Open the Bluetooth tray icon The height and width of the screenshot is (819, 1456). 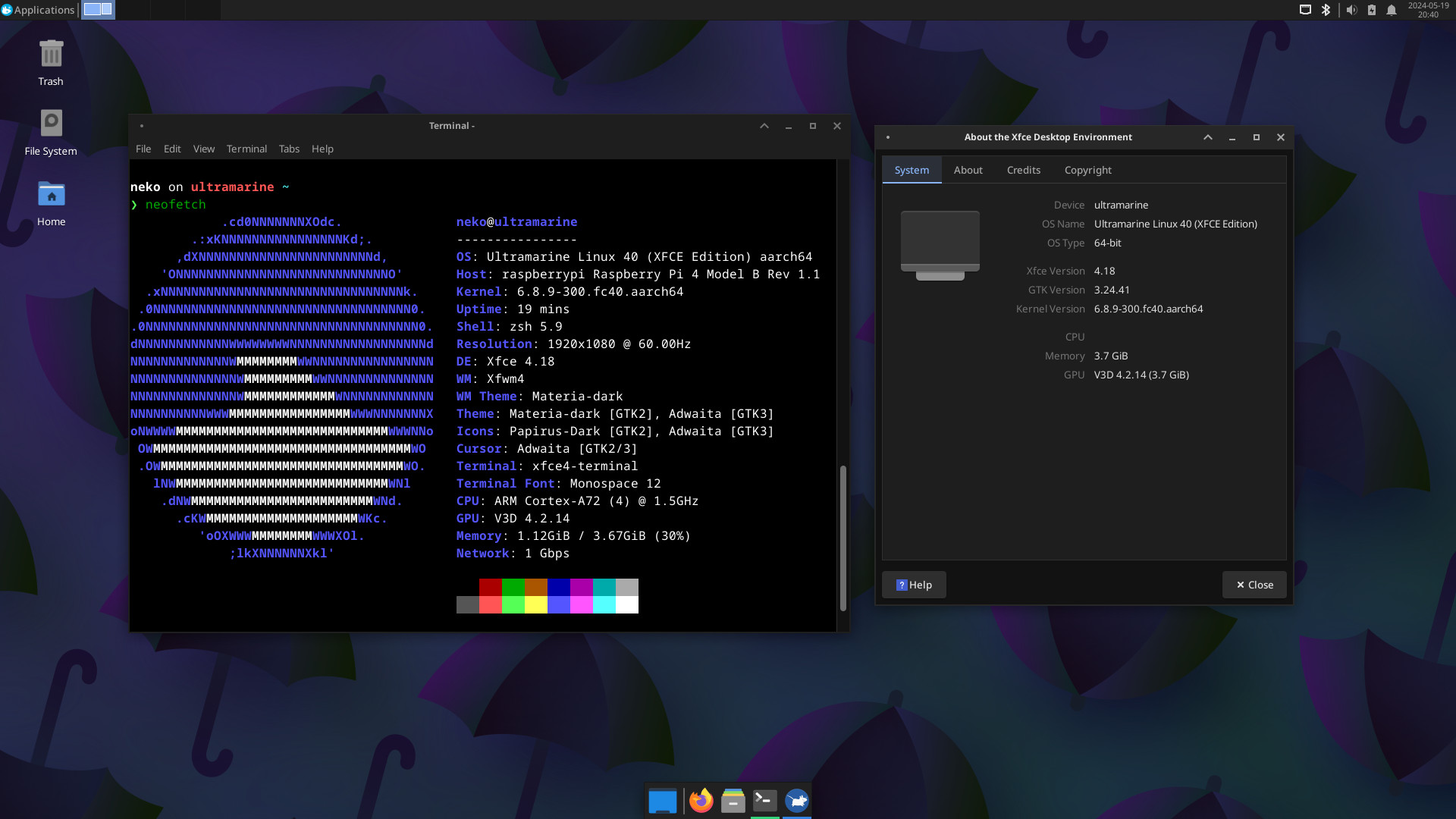(x=1325, y=10)
